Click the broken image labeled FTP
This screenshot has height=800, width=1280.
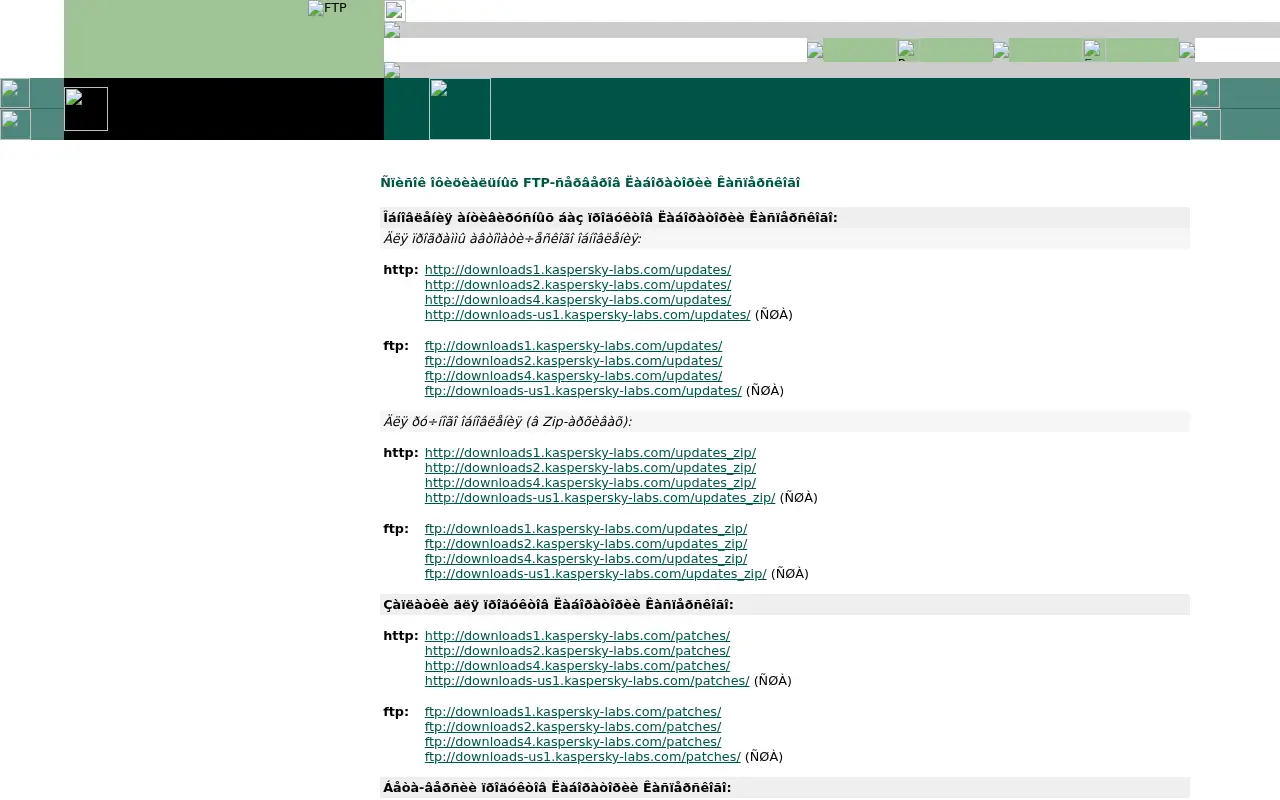point(328,8)
